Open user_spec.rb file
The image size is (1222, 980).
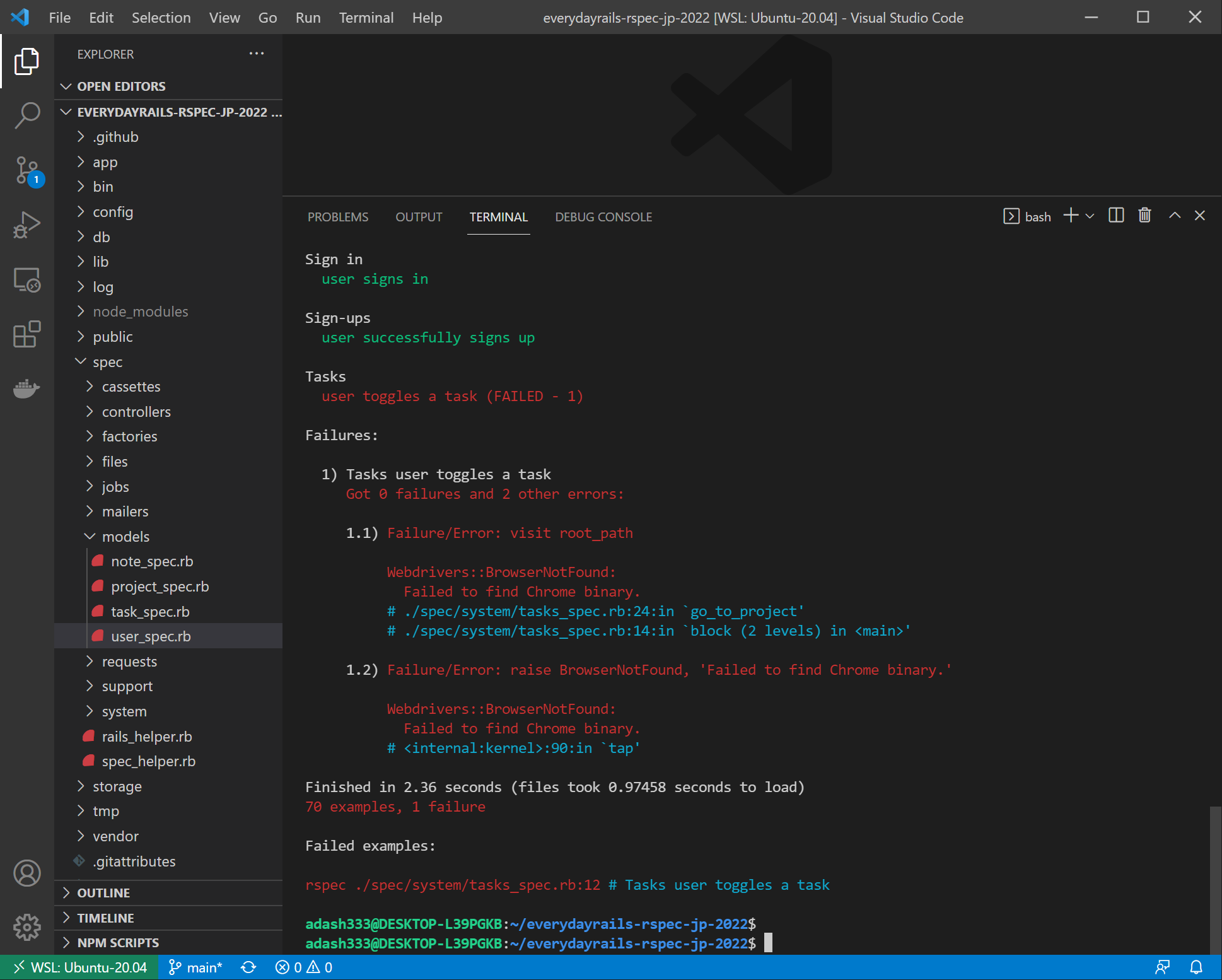click(x=168, y=636)
